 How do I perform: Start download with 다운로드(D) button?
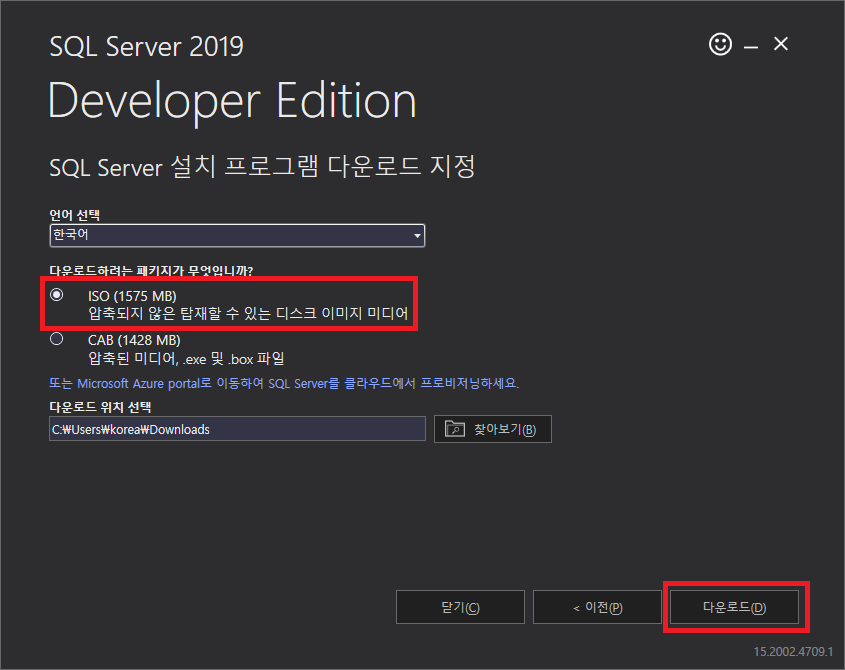tap(734, 607)
